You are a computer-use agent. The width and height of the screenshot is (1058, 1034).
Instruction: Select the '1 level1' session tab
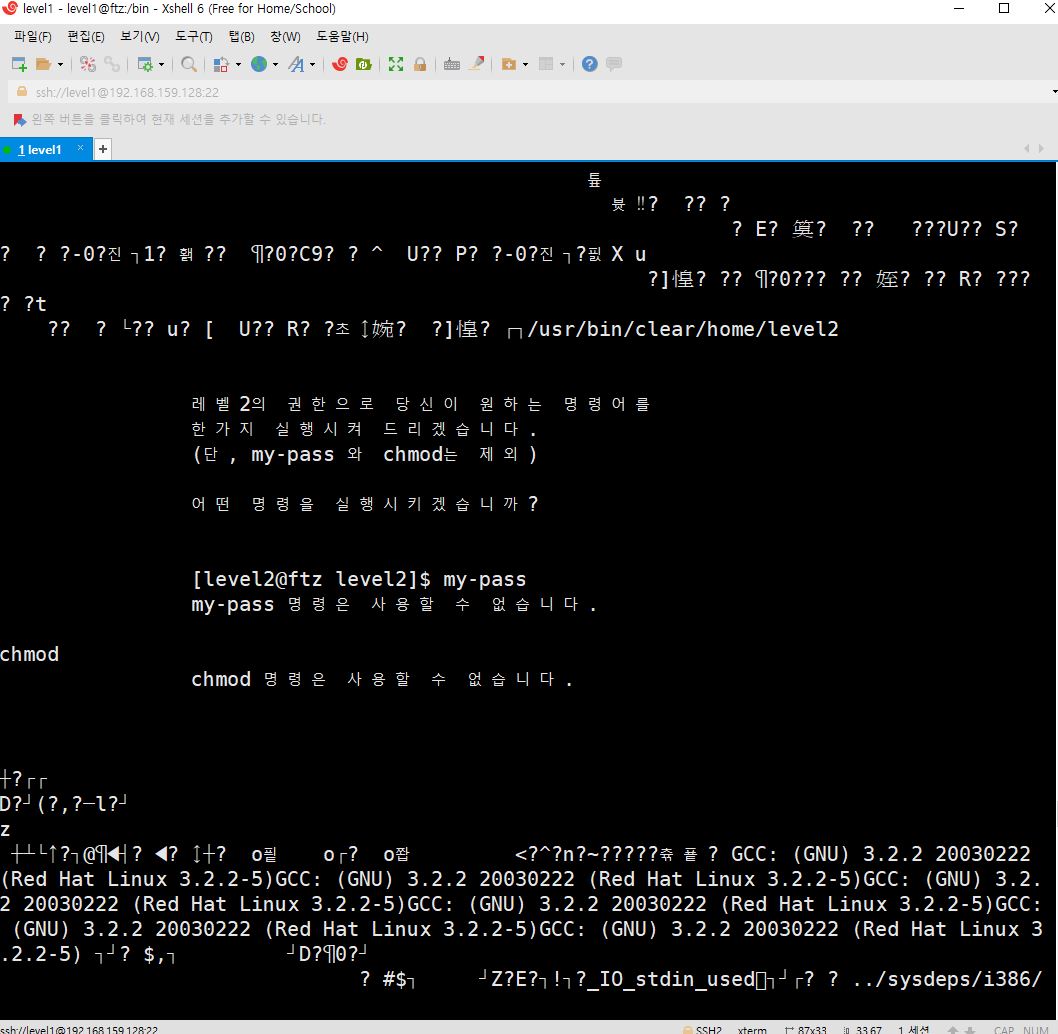(40, 150)
